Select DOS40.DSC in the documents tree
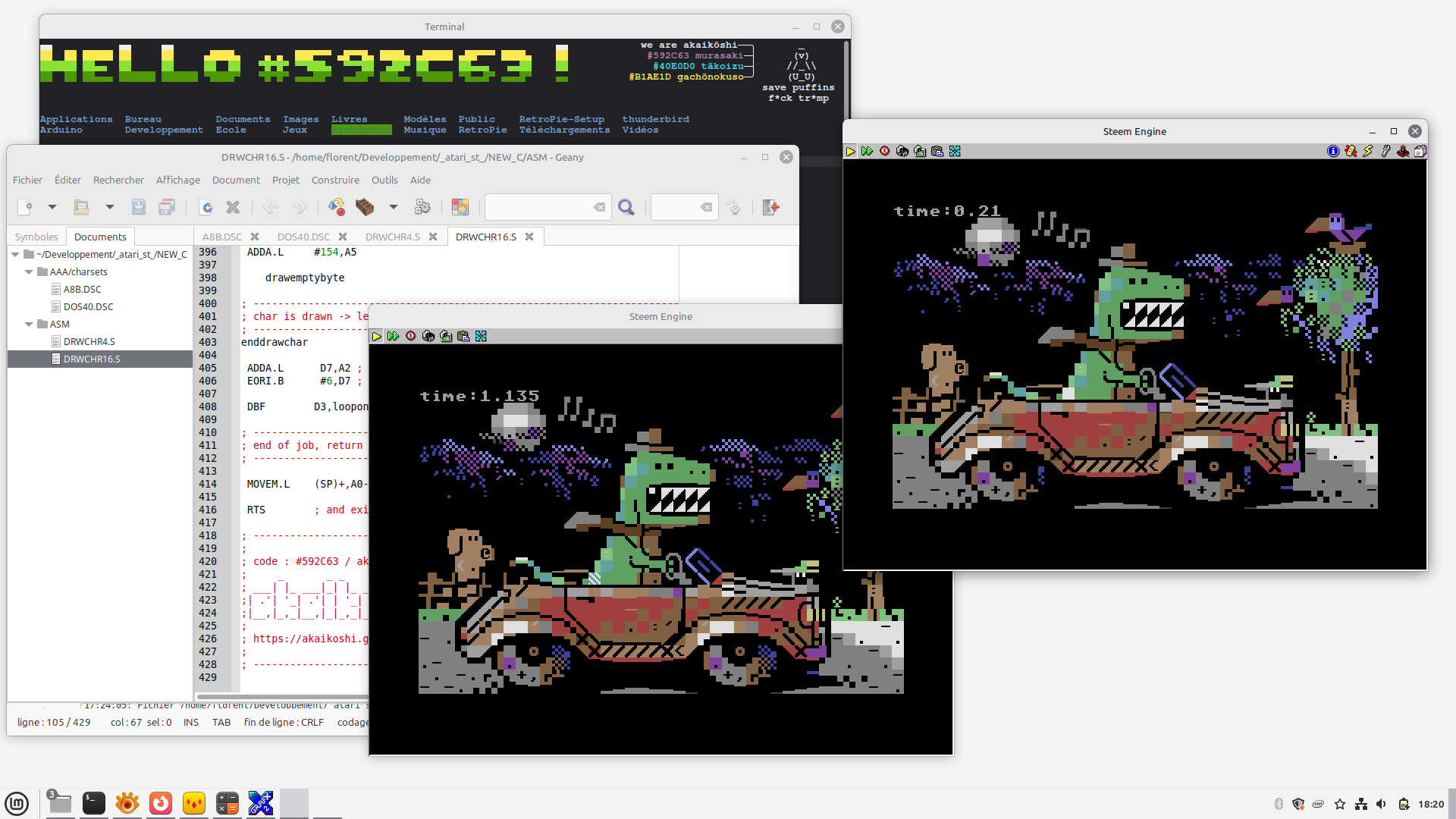The width and height of the screenshot is (1456, 819). click(x=88, y=306)
